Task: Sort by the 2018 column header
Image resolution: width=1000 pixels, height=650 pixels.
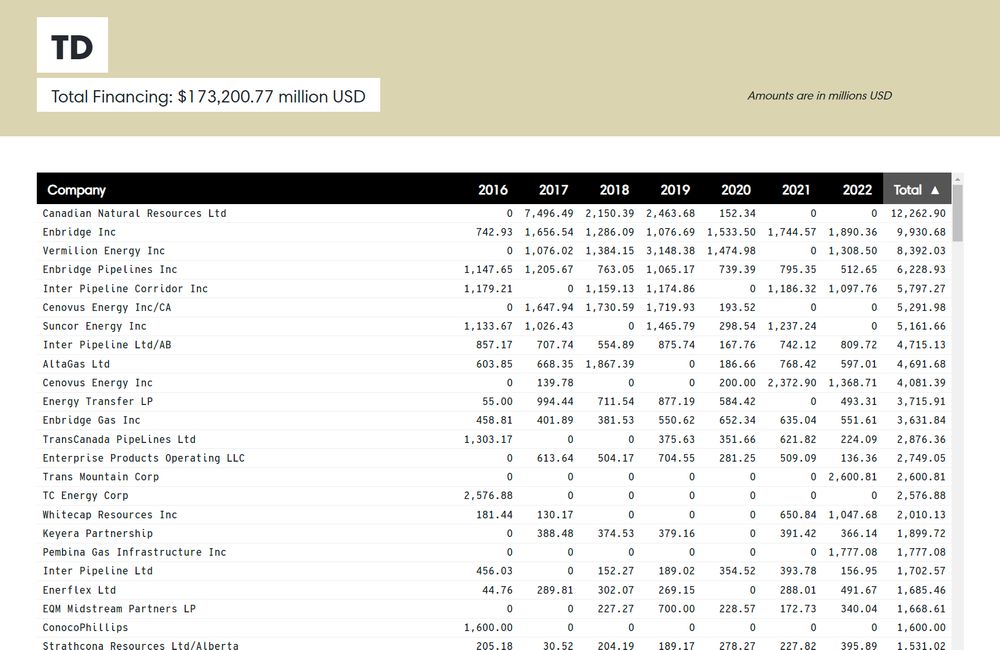Action: (614, 189)
